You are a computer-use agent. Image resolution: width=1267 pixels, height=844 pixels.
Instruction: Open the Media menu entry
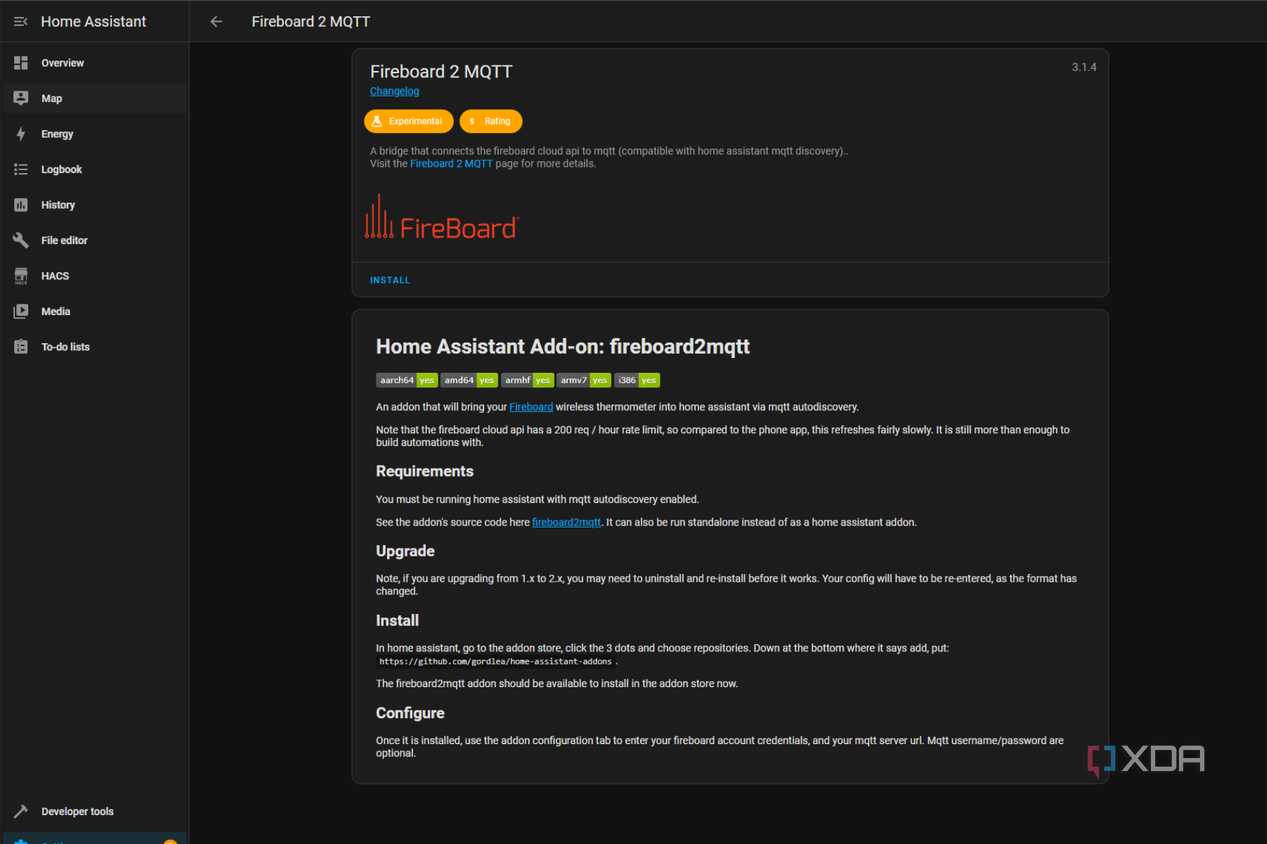point(94,311)
